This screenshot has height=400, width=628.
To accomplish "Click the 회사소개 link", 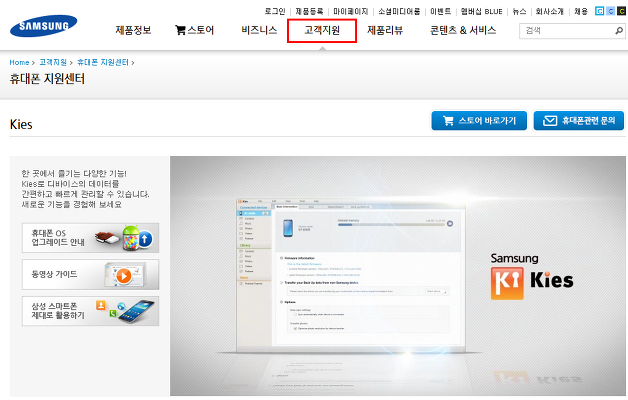I will [550, 11].
